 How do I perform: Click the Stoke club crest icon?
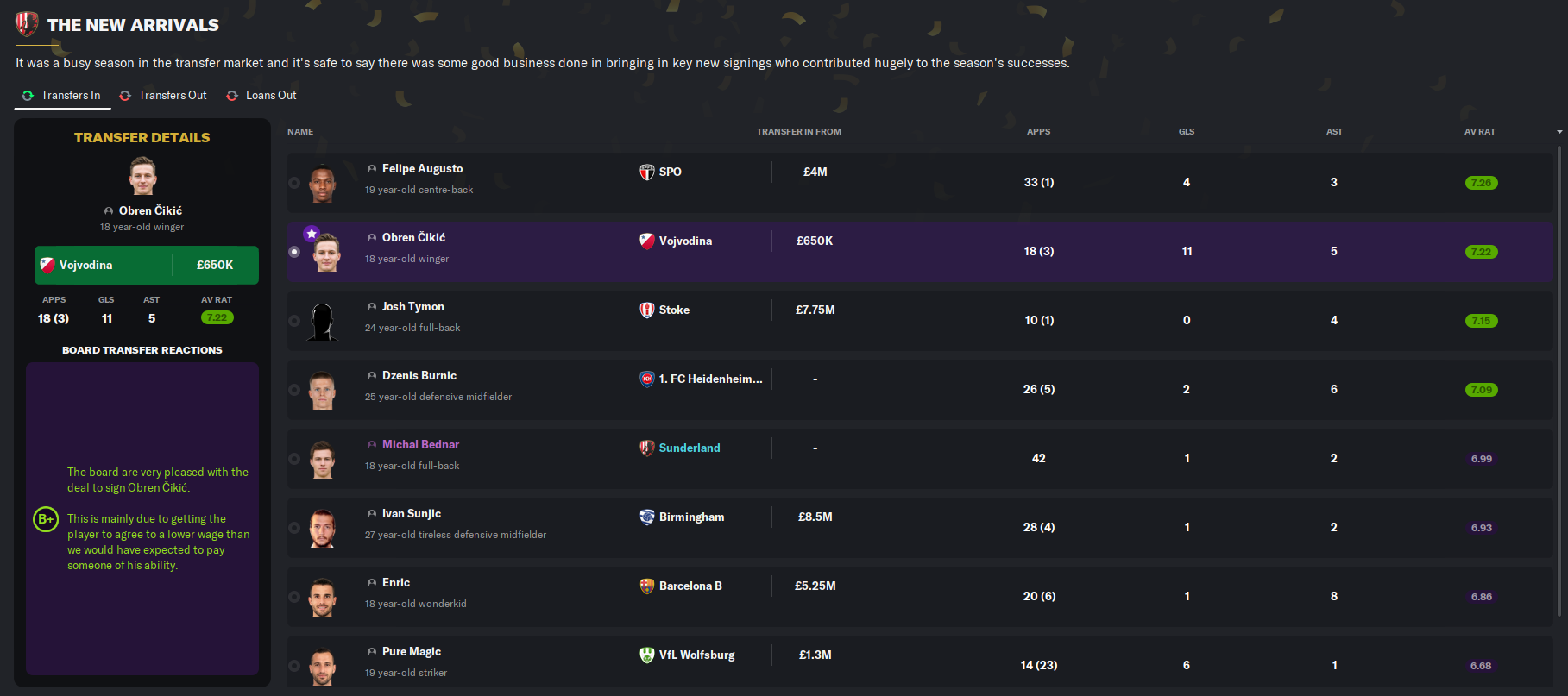coord(646,310)
